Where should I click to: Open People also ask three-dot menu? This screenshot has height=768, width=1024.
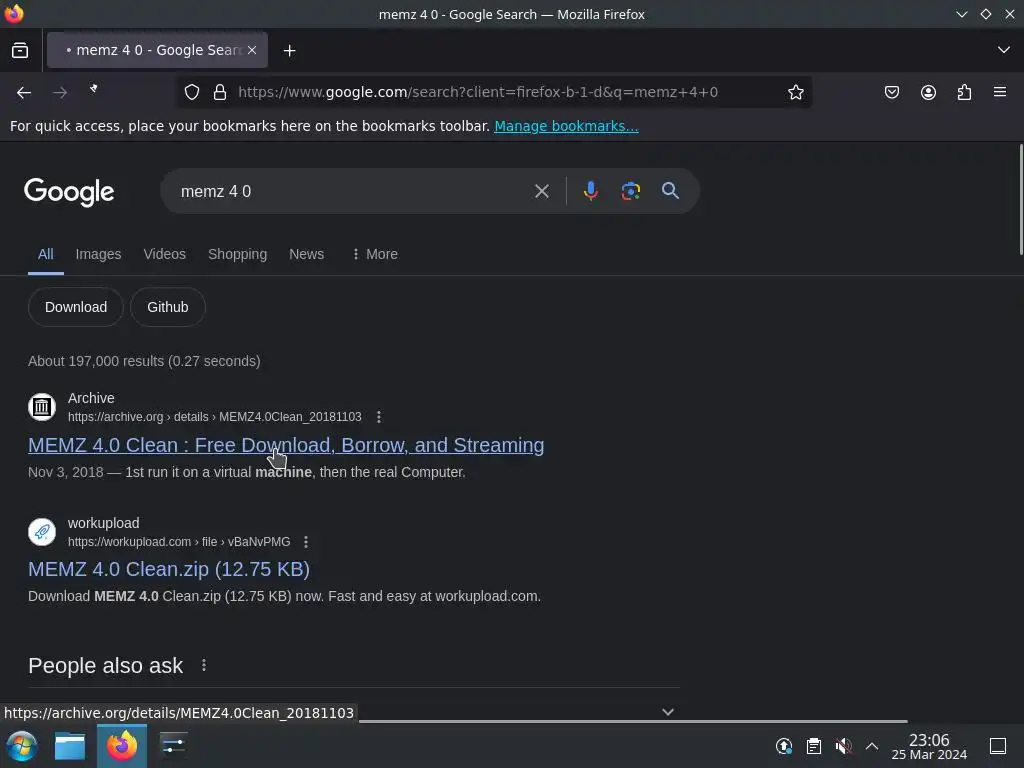[204, 665]
